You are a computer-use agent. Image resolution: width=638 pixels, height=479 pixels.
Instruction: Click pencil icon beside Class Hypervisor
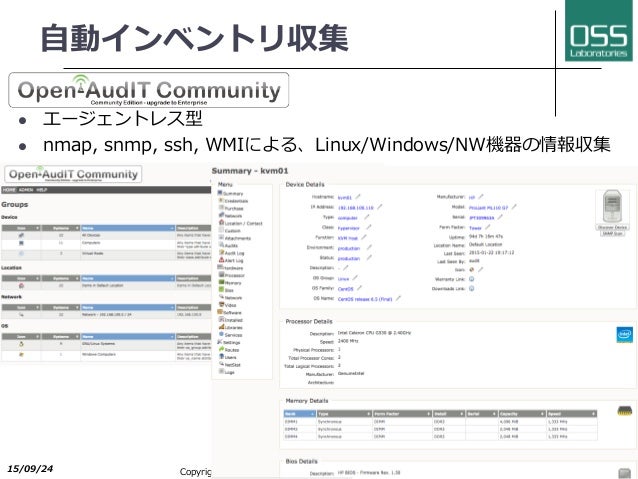point(369,227)
